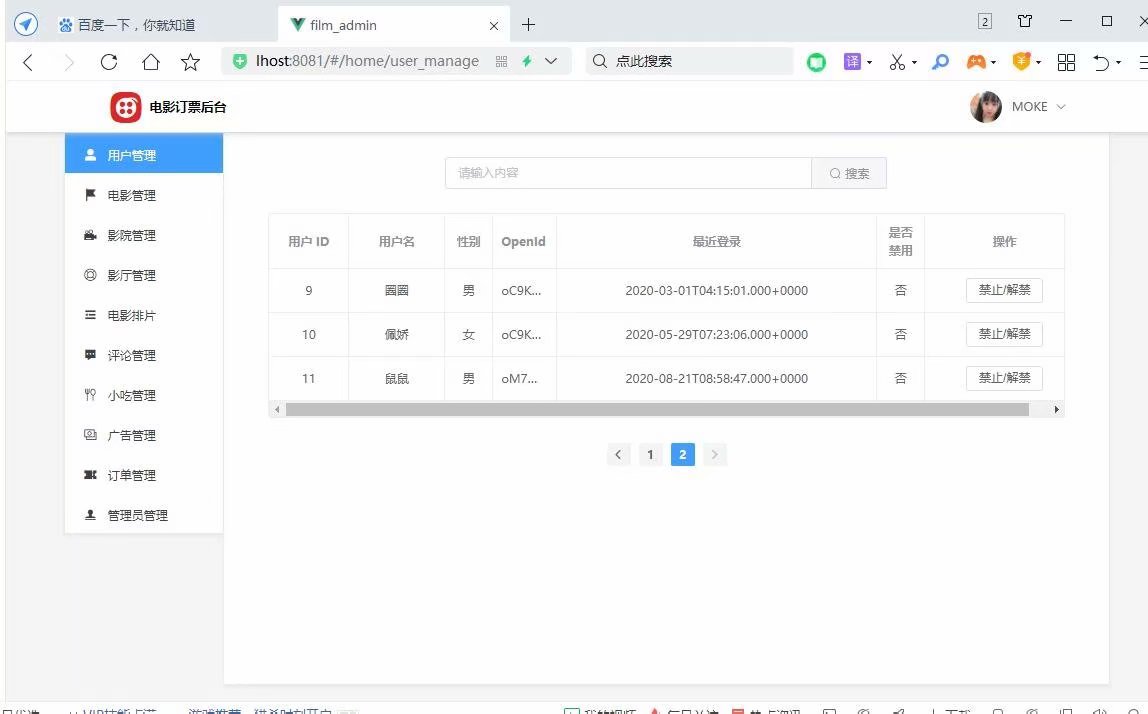Click the game center controller icon
This screenshot has height=714, width=1148.
pyautogui.click(x=978, y=61)
